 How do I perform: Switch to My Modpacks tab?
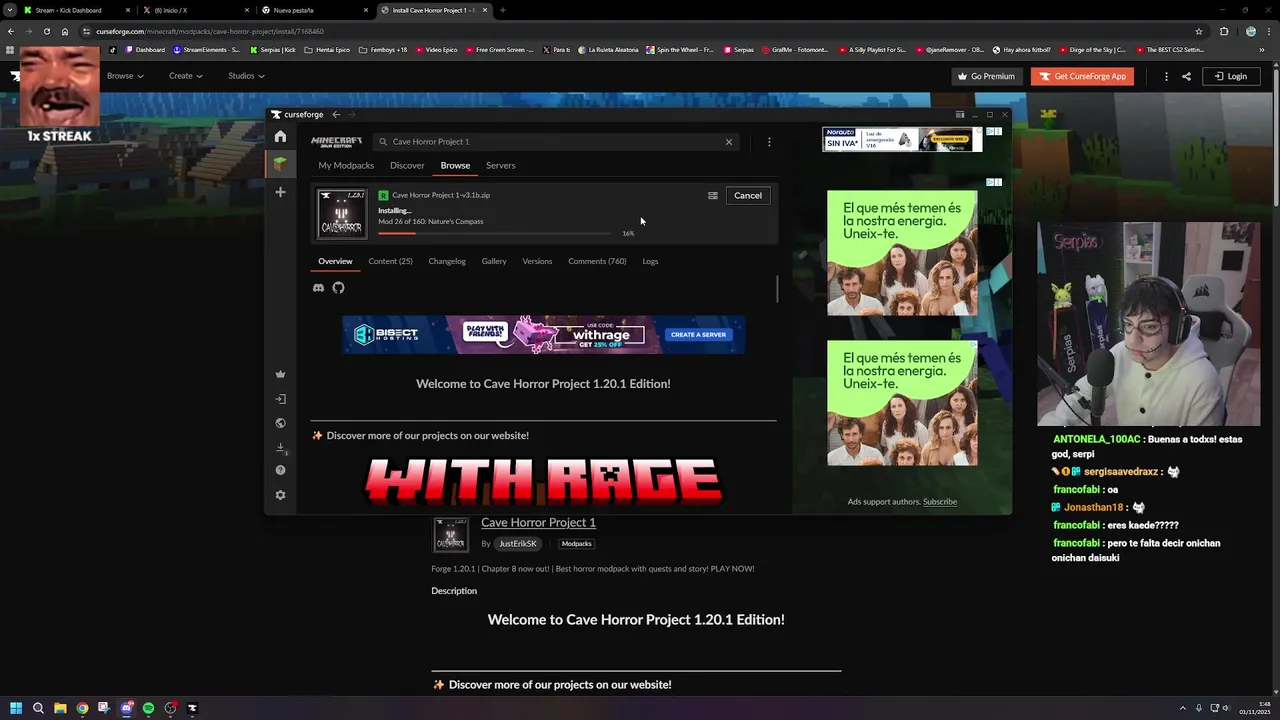pyautogui.click(x=346, y=166)
